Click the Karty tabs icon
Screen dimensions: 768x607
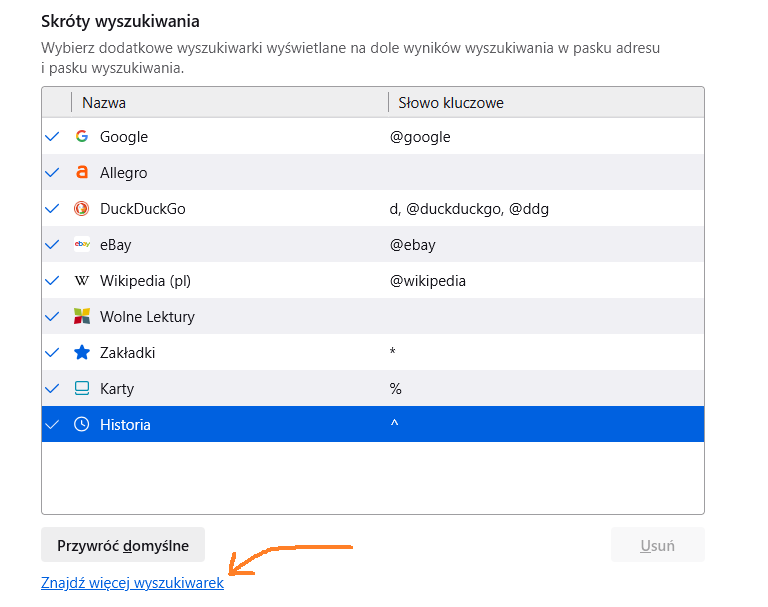tap(82, 389)
